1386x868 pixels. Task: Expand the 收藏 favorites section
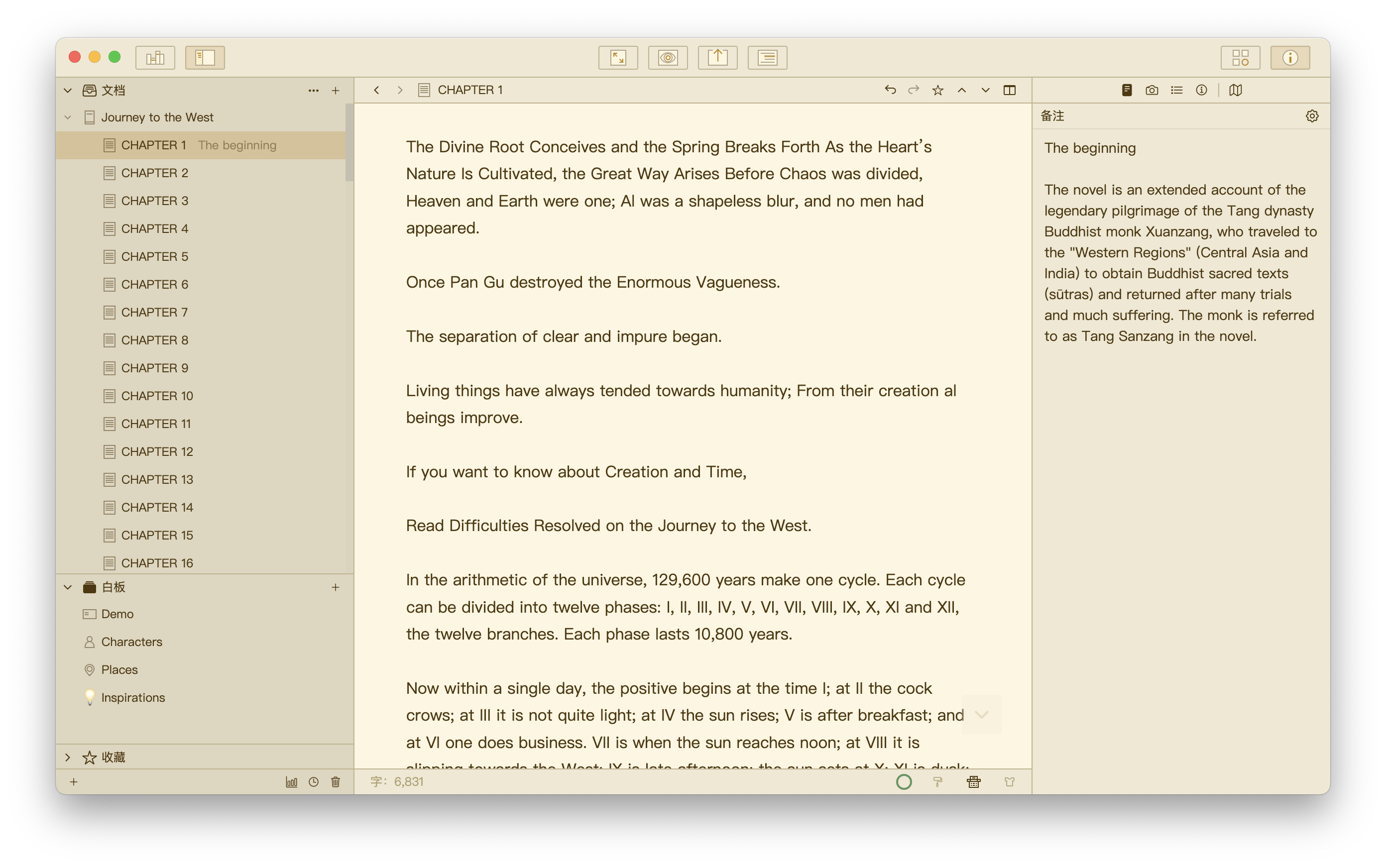pos(68,757)
